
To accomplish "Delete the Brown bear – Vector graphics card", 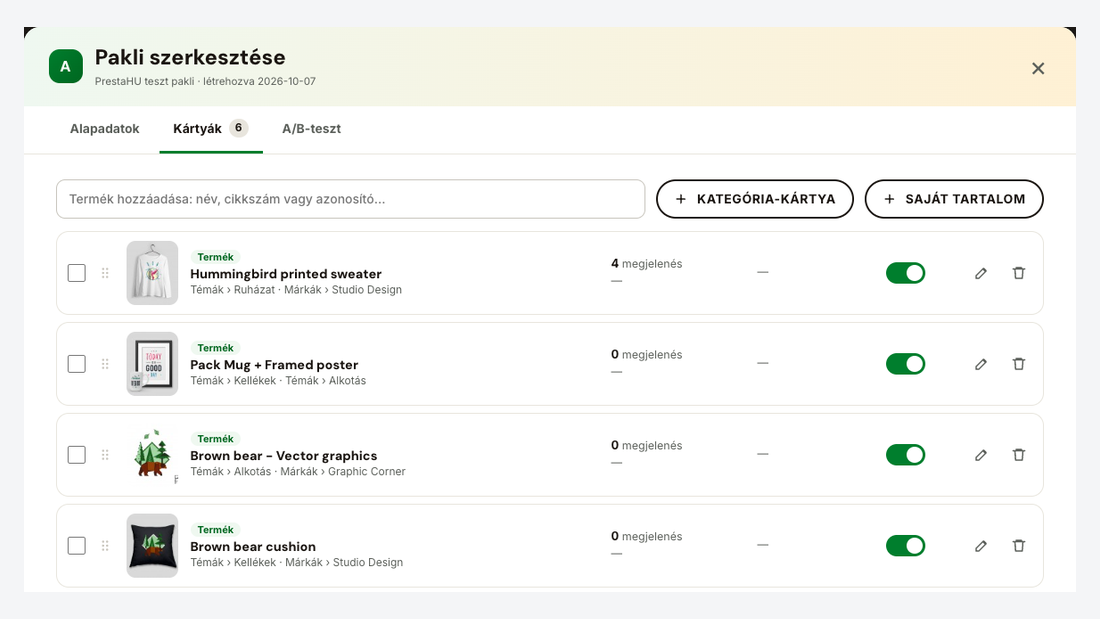I will pyautogui.click(x=1019, y=455).
